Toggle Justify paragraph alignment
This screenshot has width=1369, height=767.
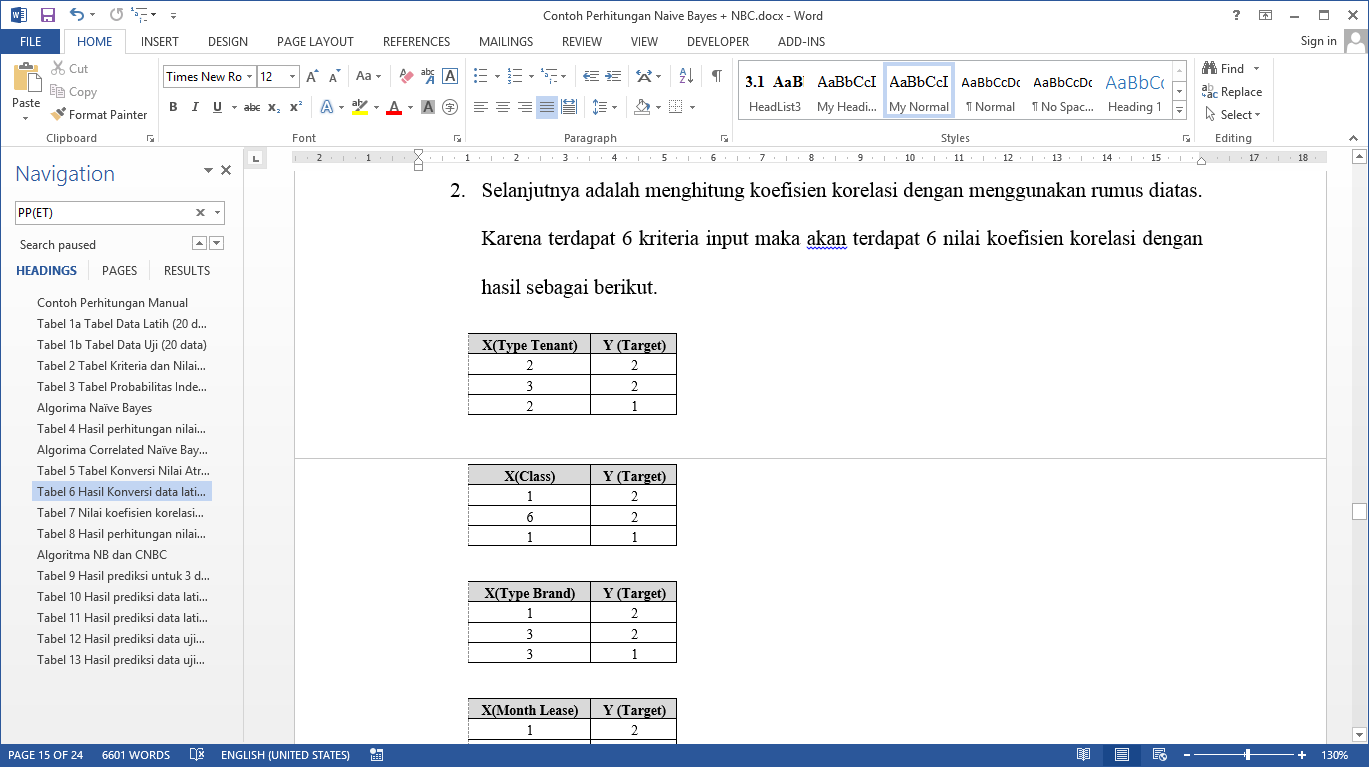point(547,107)
